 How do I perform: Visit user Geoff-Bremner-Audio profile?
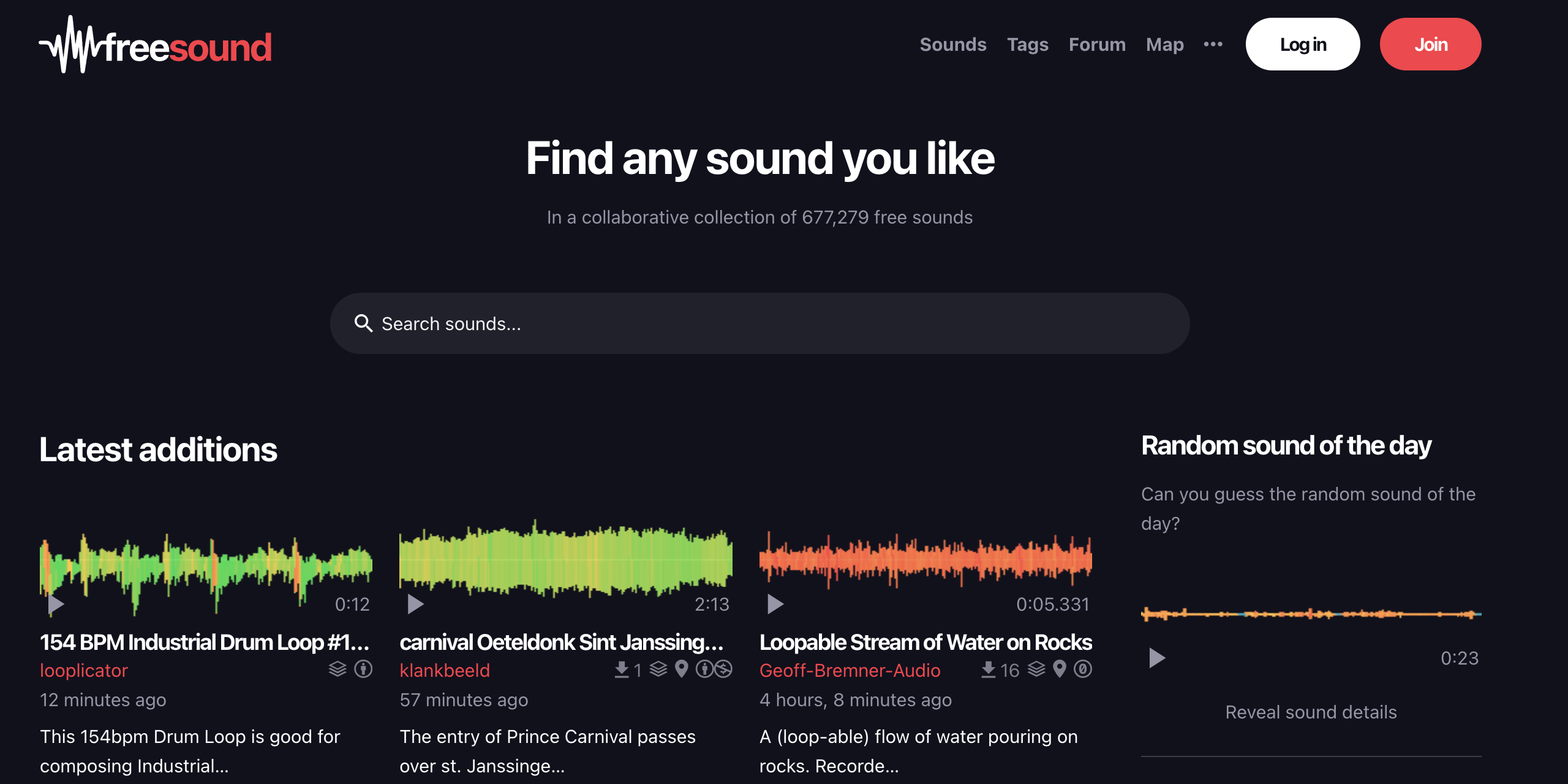tap(850, 670)
